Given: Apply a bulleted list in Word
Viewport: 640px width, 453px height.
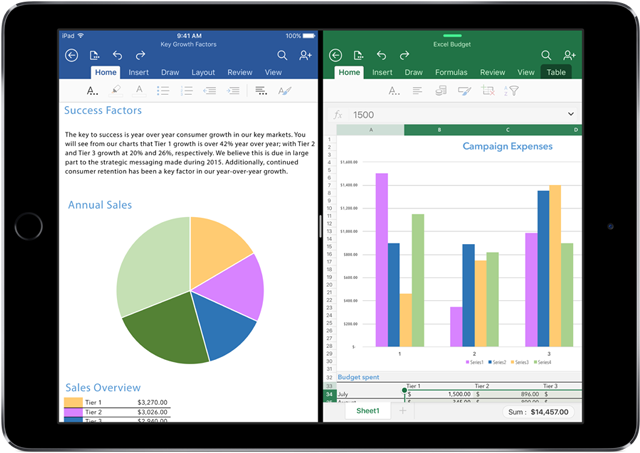Looking at the screenshot, I should [x=163, y=91].
